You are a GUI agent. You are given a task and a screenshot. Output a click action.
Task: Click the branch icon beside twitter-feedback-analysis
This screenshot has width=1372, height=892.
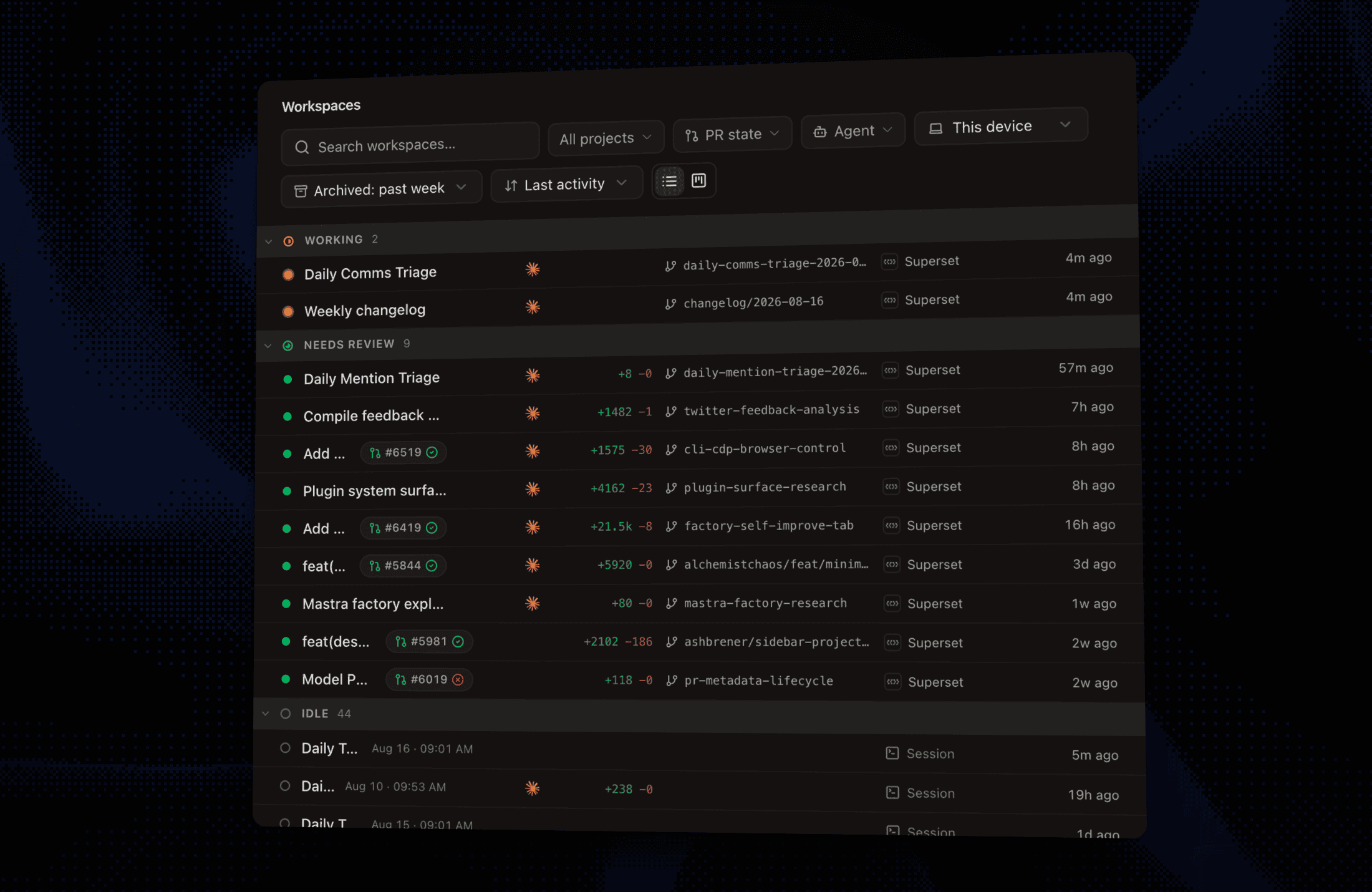pyautogui.click(x=671, y=412)
